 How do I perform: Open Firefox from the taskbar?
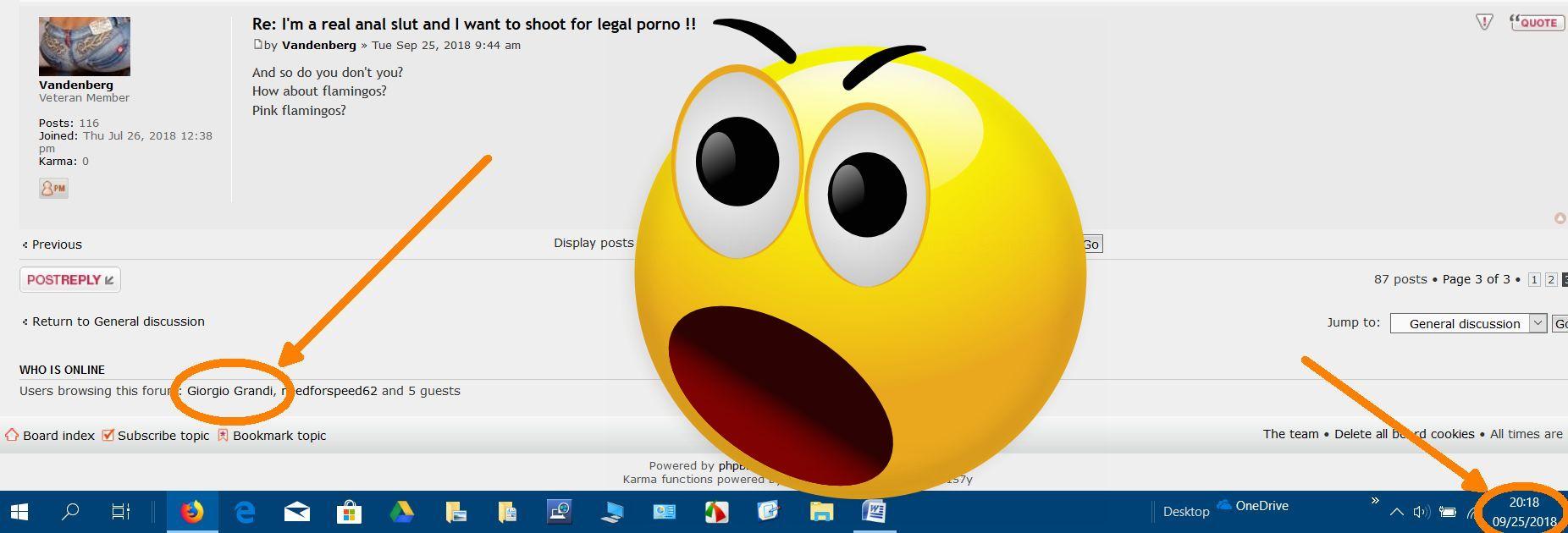(x=192, y=512)
